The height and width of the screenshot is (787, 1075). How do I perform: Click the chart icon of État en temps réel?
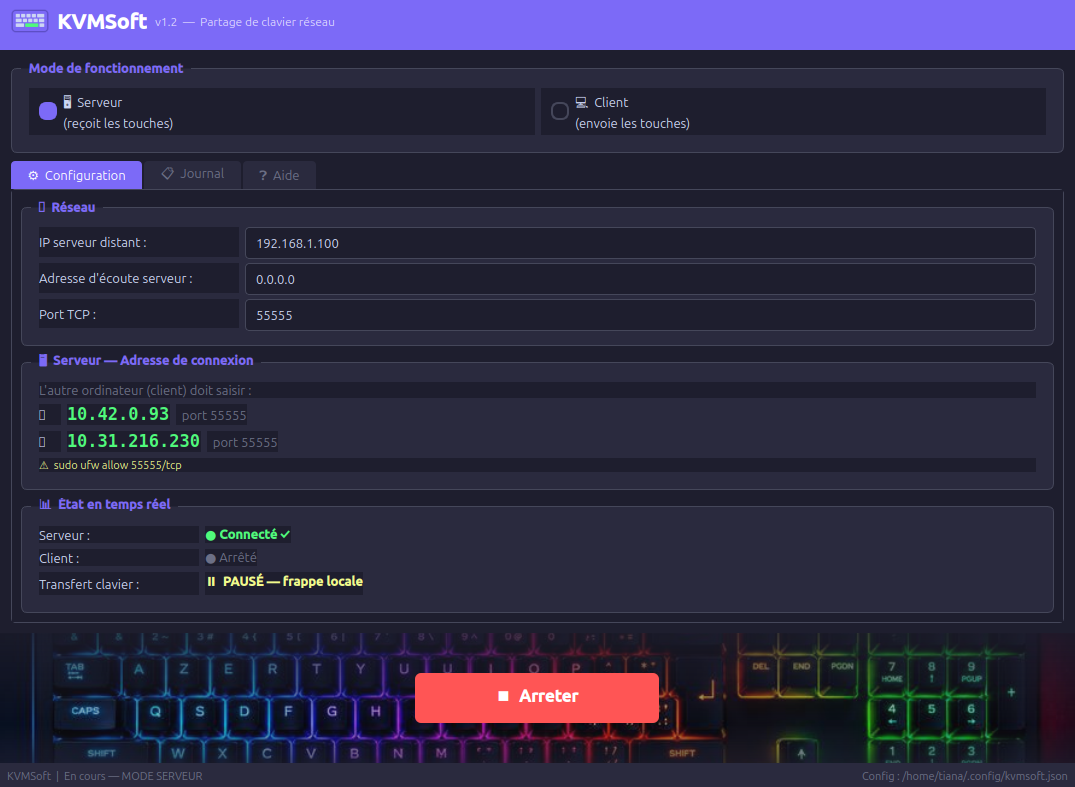click(45, 504)
